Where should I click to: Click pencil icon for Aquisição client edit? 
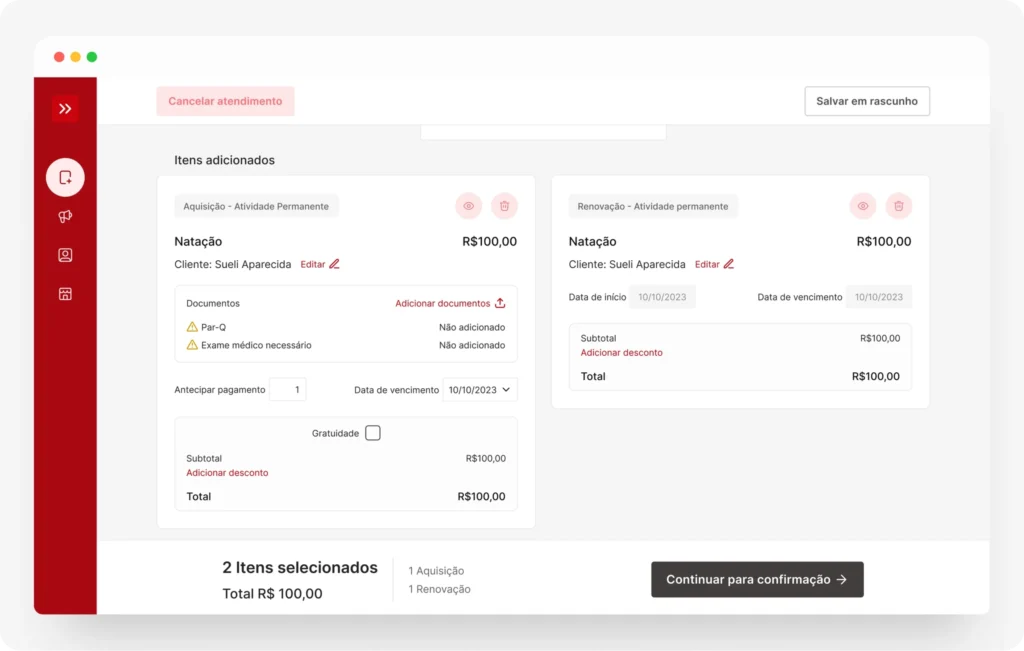pyautogui.click(x=334, y=264)
